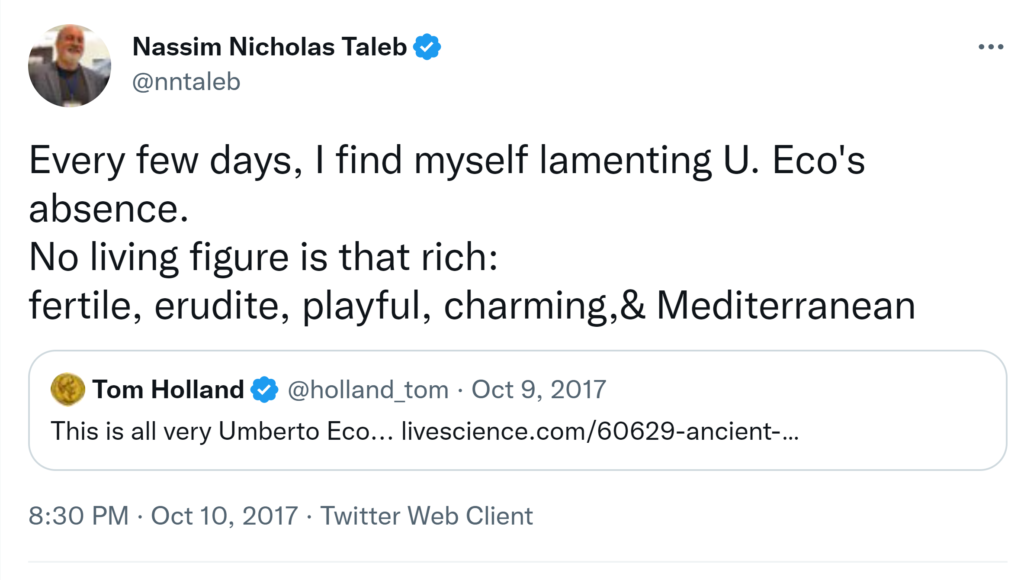1024x580 pixels.
Task: Click the verified badge next to Tom Holland
Action: 264,390
